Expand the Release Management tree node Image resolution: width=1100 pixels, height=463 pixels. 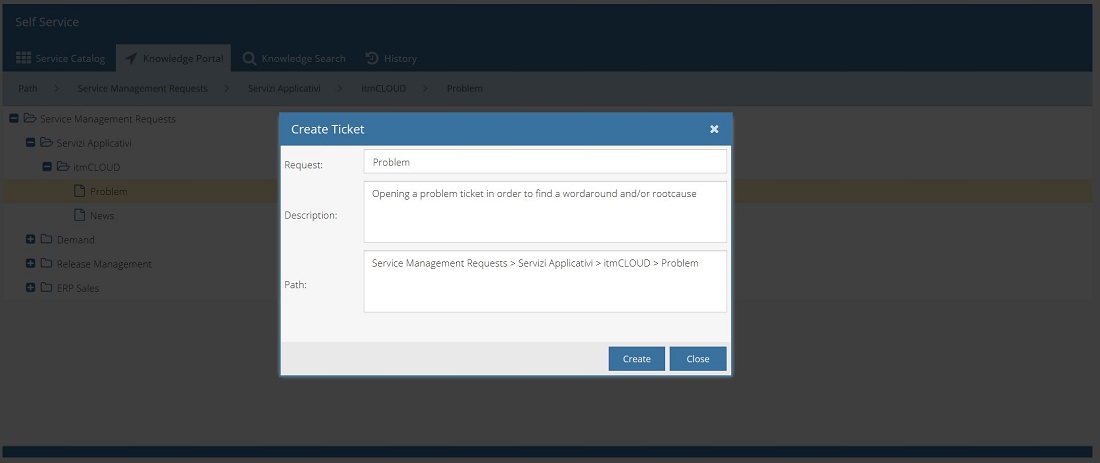(31, 264)
